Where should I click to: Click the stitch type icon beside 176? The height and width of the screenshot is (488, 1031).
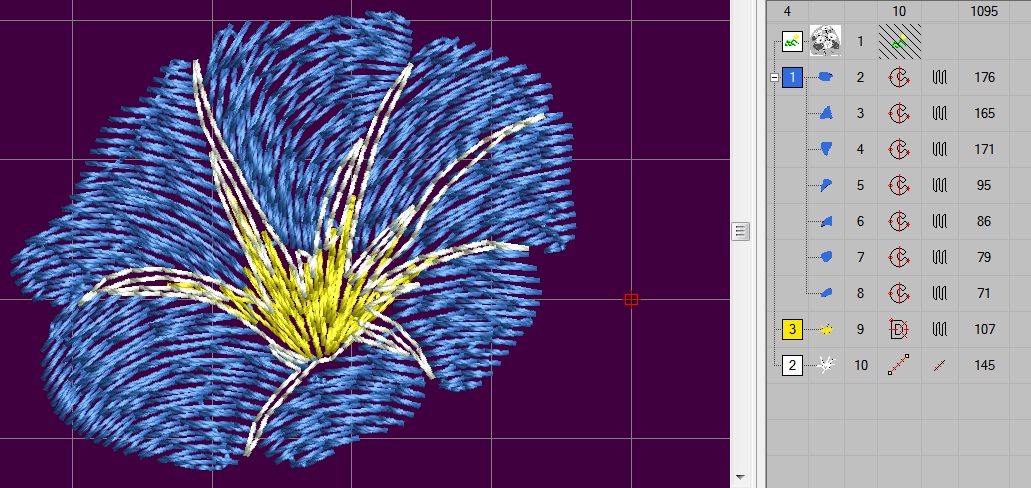tap(940, 78)
